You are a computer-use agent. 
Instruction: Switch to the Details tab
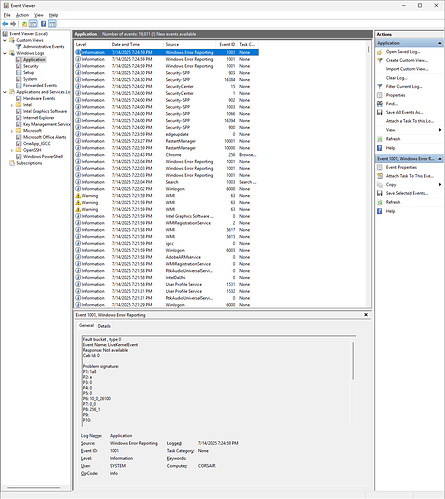point(104,326)
